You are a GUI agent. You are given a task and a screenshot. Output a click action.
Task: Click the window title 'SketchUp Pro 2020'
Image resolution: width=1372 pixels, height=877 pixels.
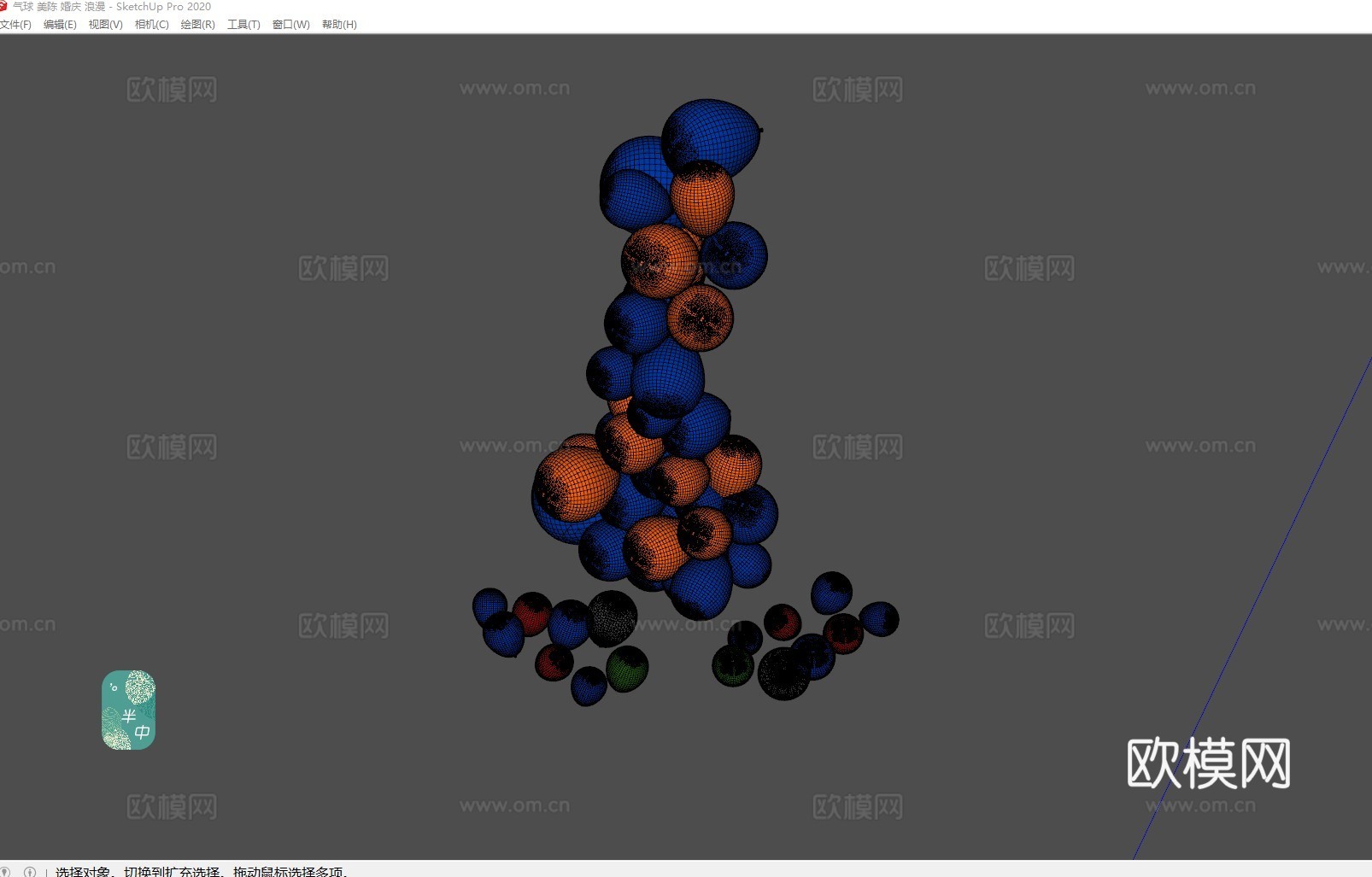pos(163,6)
